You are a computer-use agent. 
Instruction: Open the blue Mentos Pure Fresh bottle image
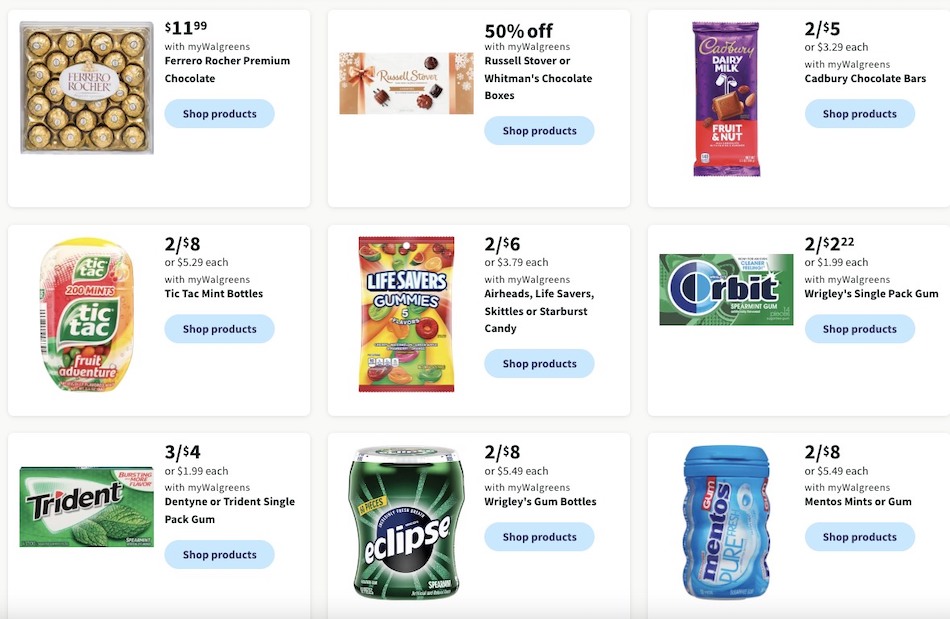(725, 525)
